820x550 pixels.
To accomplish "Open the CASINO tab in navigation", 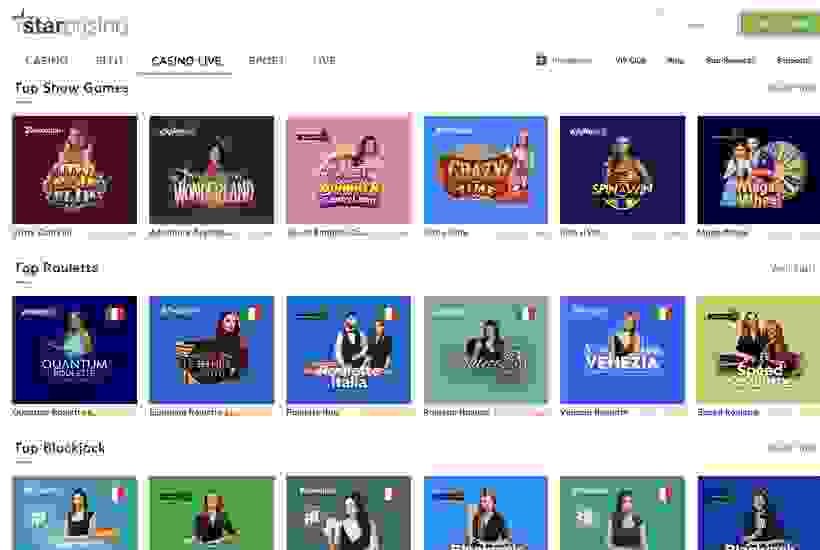I will click(47, 60).
